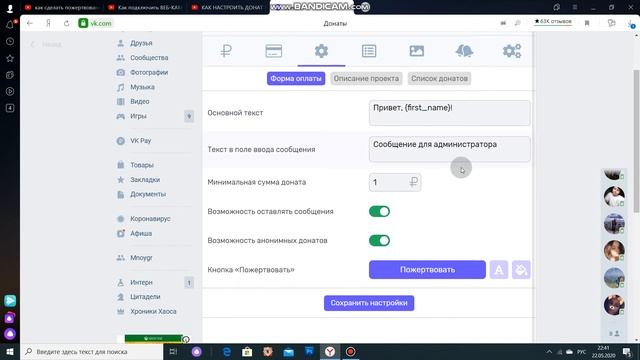Open the ruble donations tab icon
Image resolution: width=640 pixels, height=360 pixels.
pyautogui.click(x=226, y=51)
